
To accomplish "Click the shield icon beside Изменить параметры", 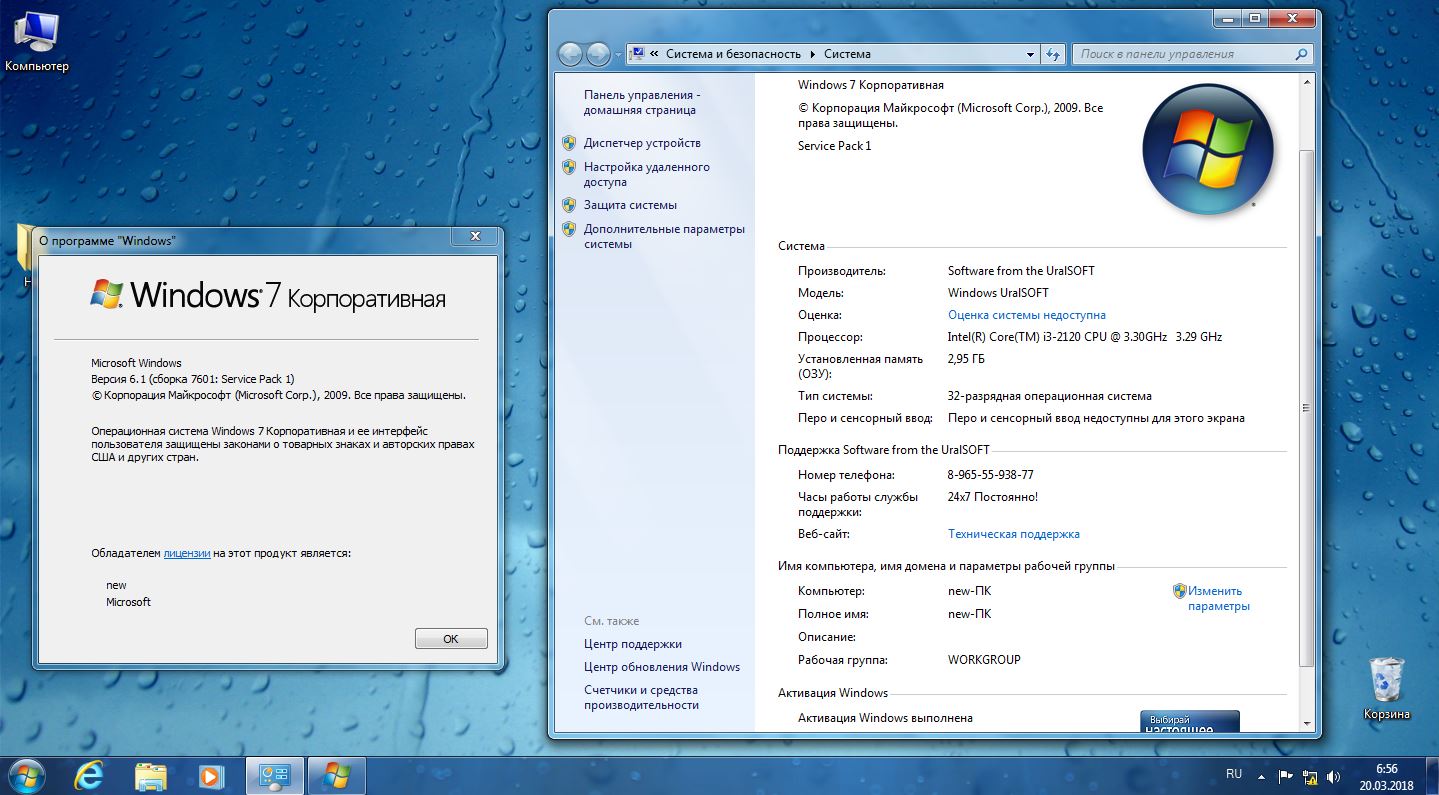I will point(1179,591).
